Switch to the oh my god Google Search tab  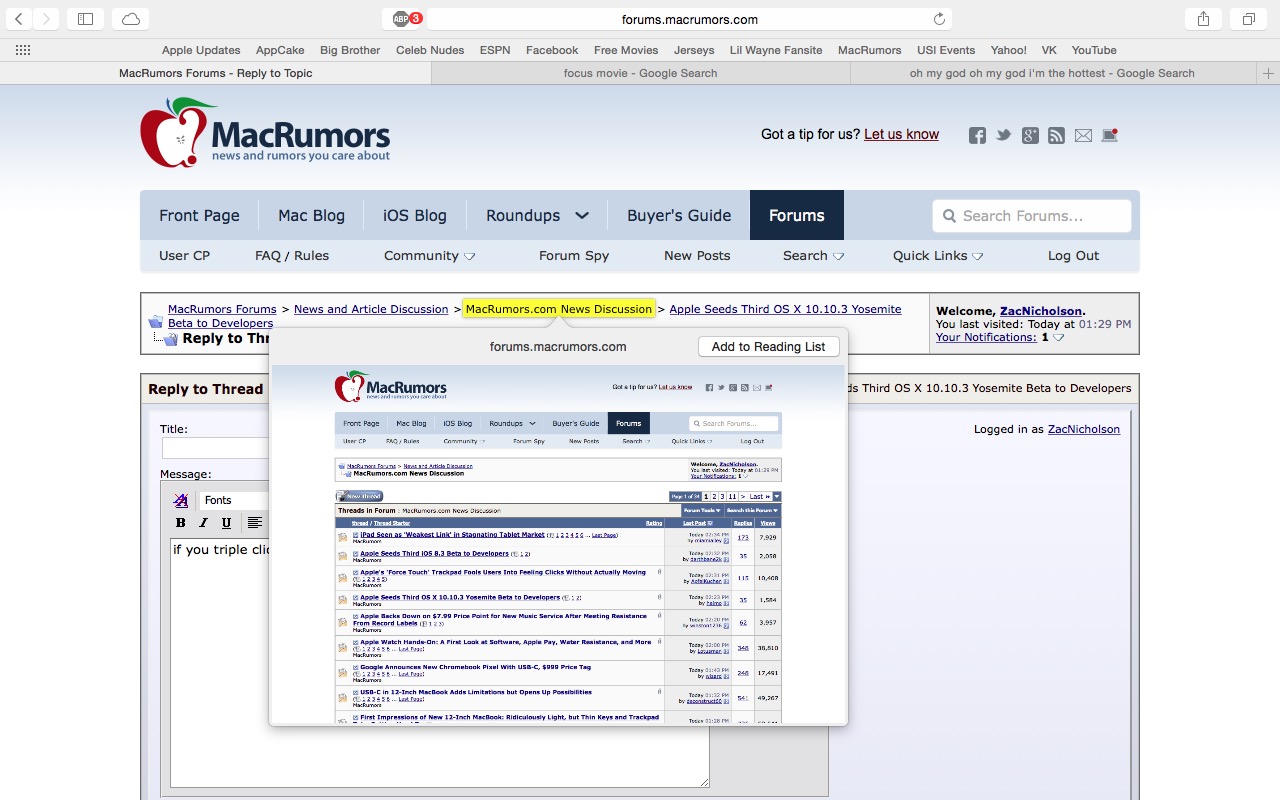point(1052,73)
